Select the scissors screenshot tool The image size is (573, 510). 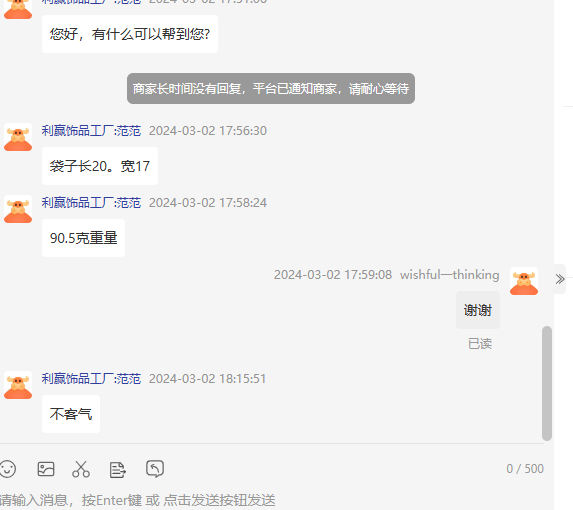(81, 469)
